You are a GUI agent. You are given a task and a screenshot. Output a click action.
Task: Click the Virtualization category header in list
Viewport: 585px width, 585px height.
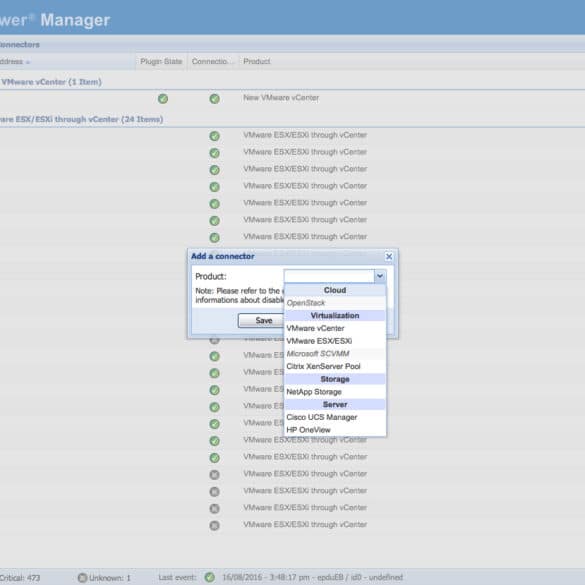(335, 316)
